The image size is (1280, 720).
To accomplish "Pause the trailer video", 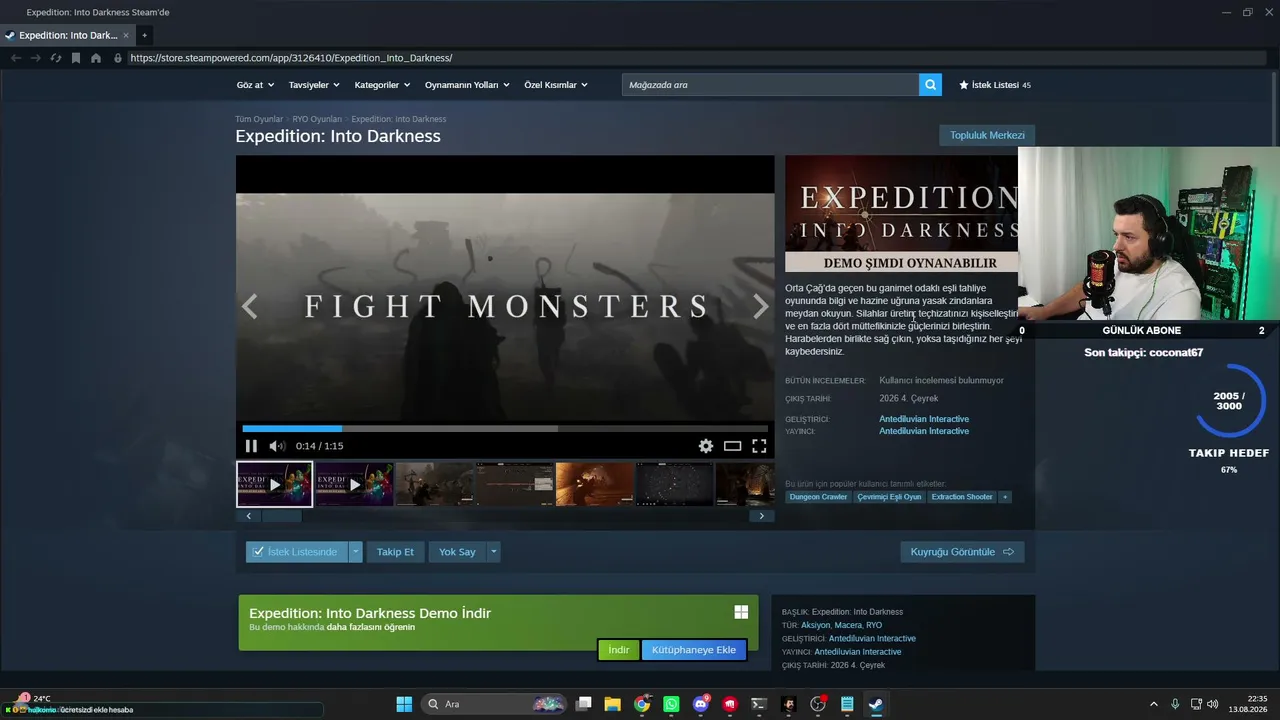I will pyautogui.click(x=251, y=446).
